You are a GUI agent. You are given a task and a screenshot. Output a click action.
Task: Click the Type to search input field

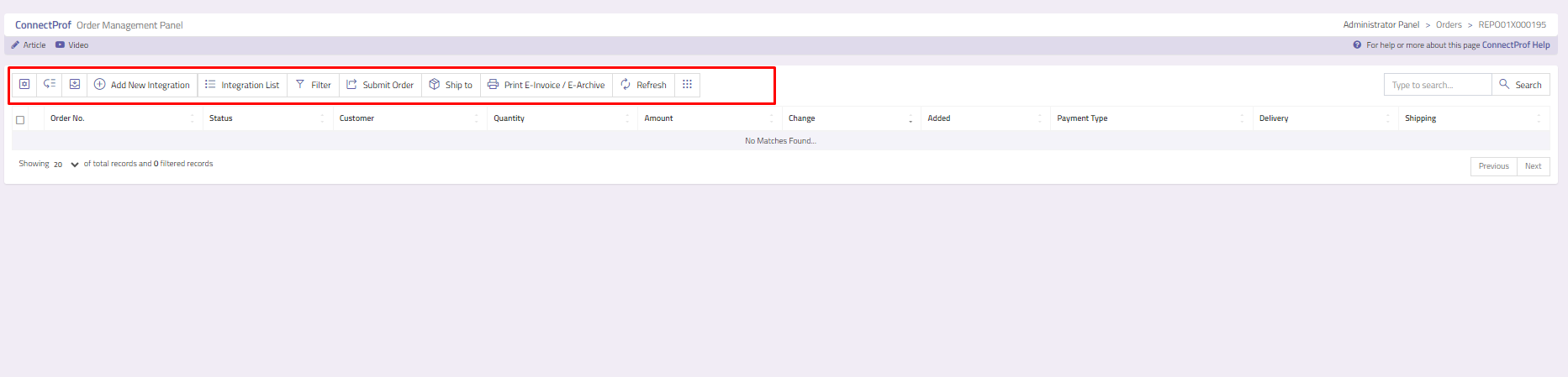[x=1437, y=85]
